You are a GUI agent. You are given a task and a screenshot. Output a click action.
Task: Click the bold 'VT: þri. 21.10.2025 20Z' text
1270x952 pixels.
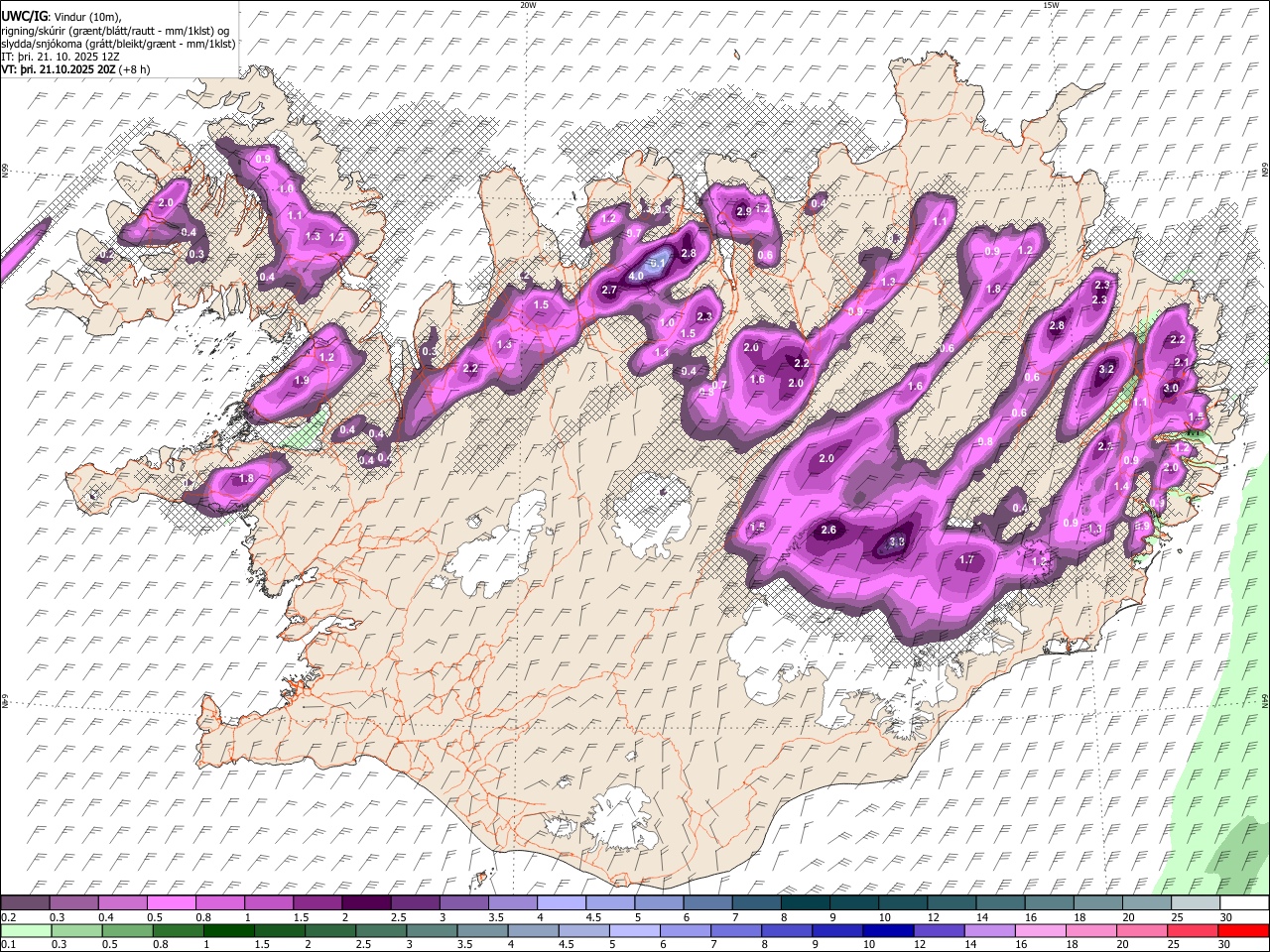click(x=58, y=69)
